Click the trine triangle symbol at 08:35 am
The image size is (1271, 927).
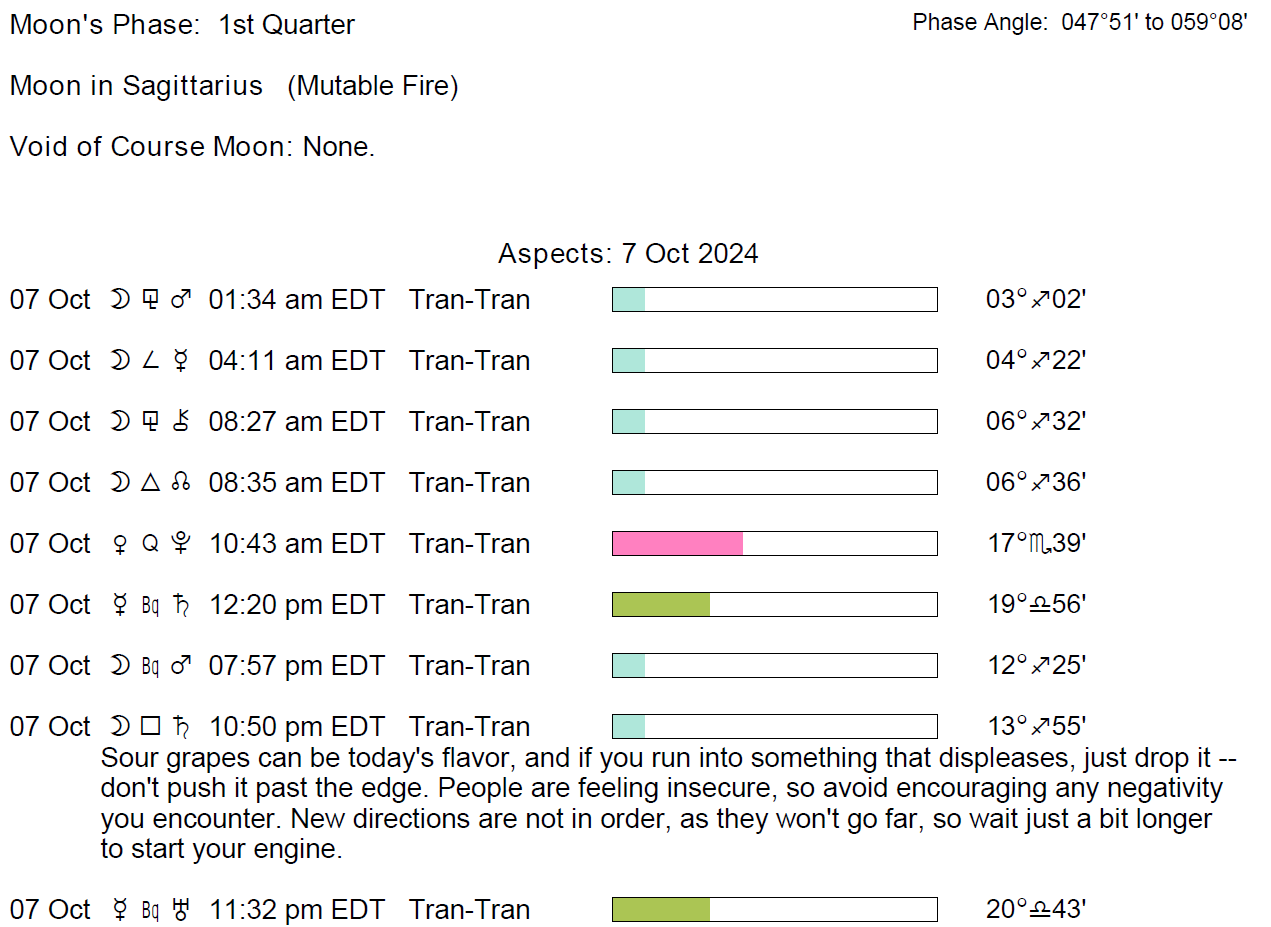pyautogui.click(x=151, y=483)
